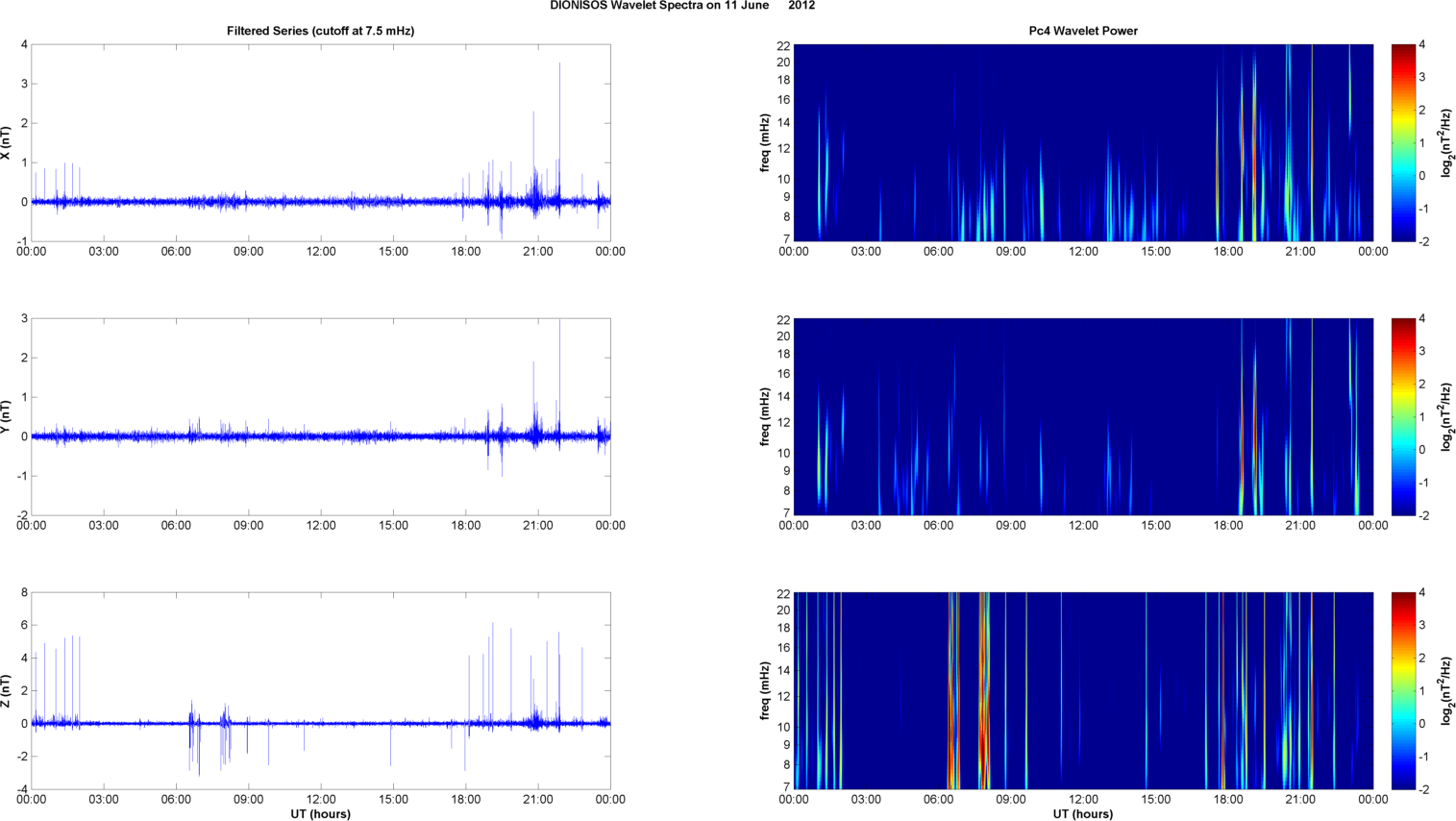This screenshot has height=821, width=1456.
Task: Click inside the Y component wavelet spectrogram
Action: pyautogui.click(x=1083, y=417)
